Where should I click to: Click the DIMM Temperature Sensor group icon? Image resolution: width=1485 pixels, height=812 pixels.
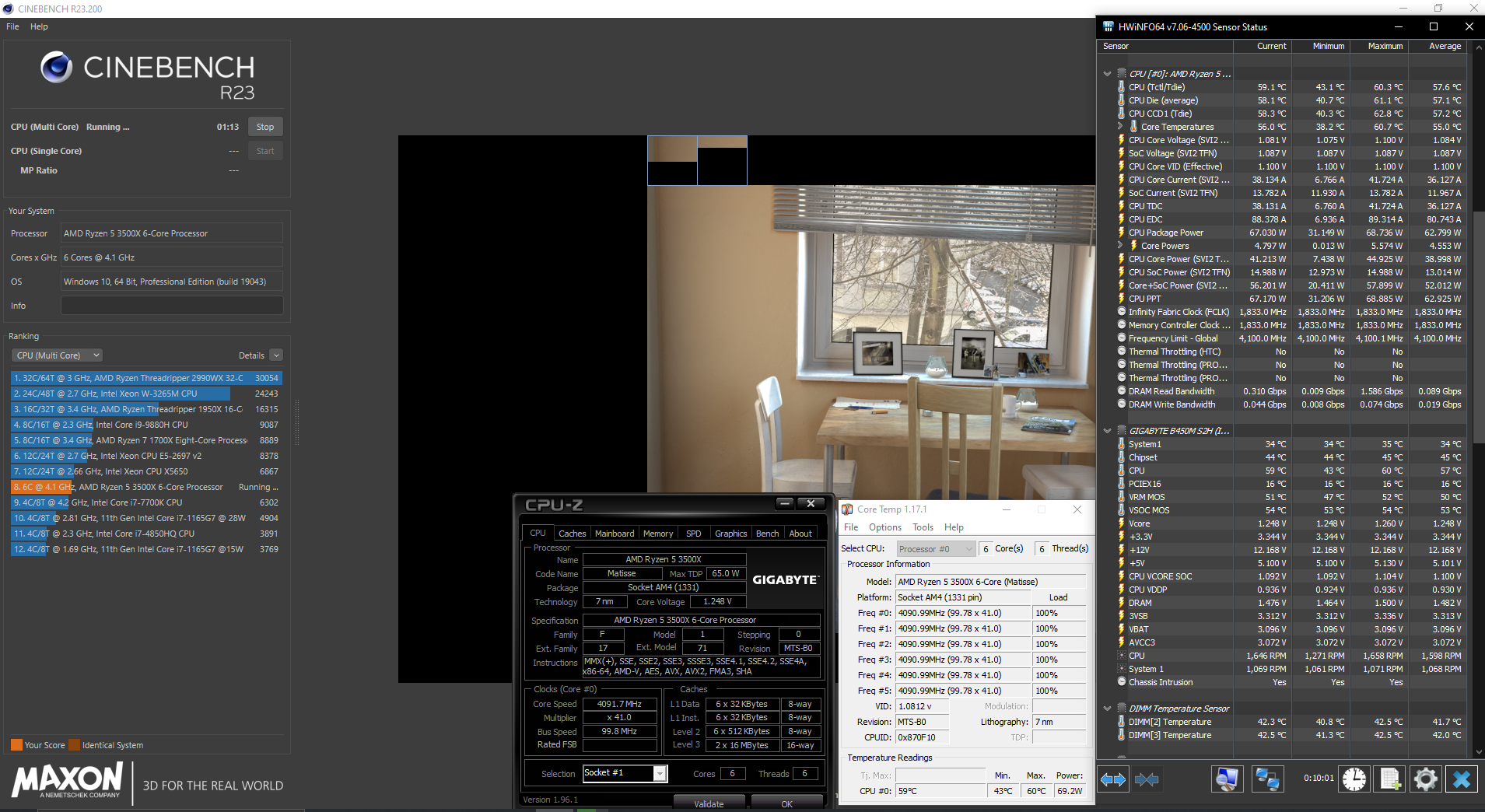pyautogui.click(x=1122, y=709)
